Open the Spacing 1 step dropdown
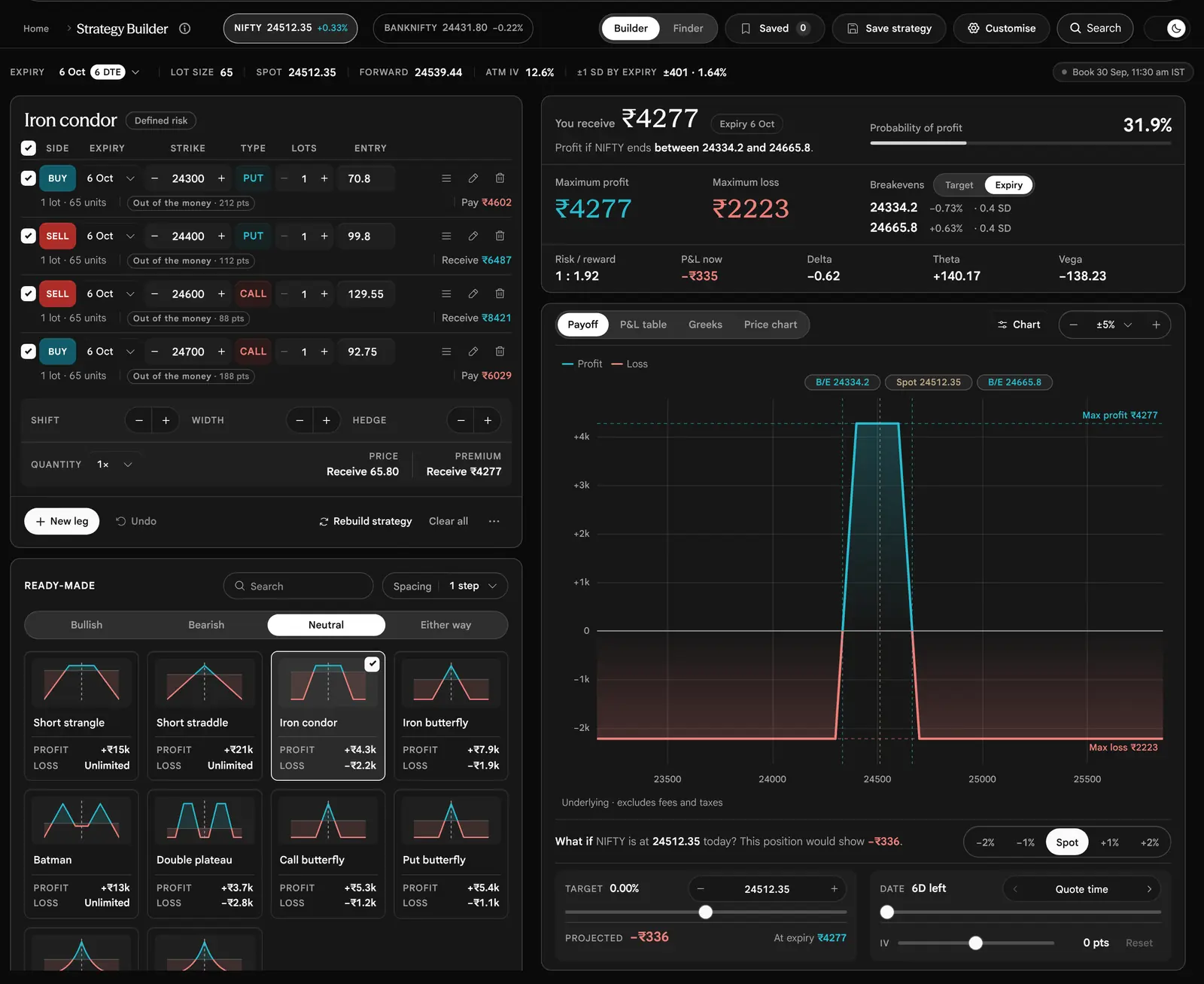 click(x=445, y=586)
